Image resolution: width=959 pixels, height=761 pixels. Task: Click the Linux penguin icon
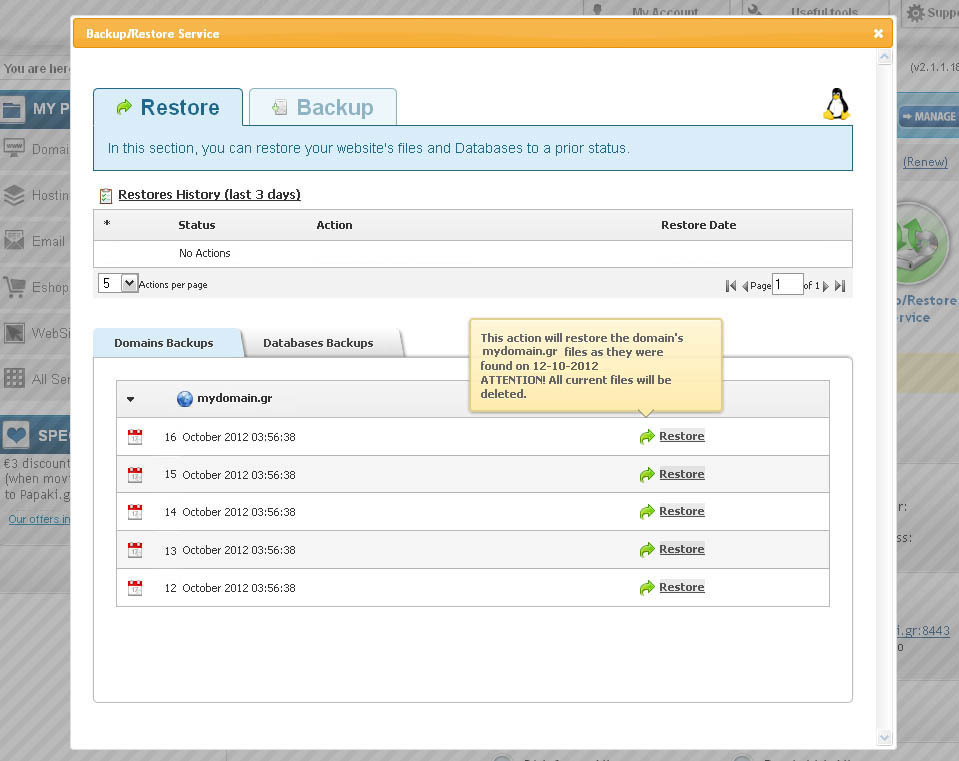(836, 104)
